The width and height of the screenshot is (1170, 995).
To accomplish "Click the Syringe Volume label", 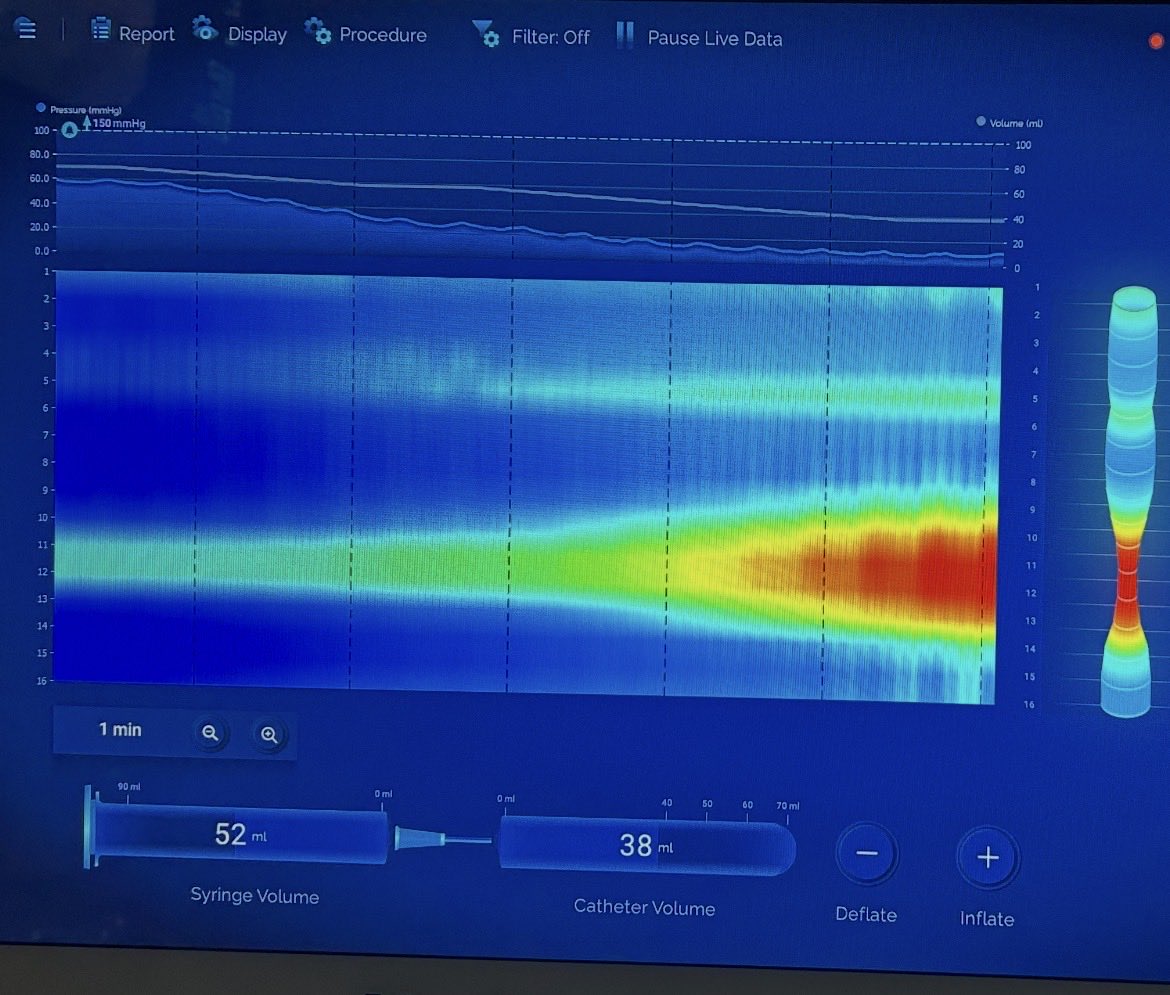I will 254,895.
